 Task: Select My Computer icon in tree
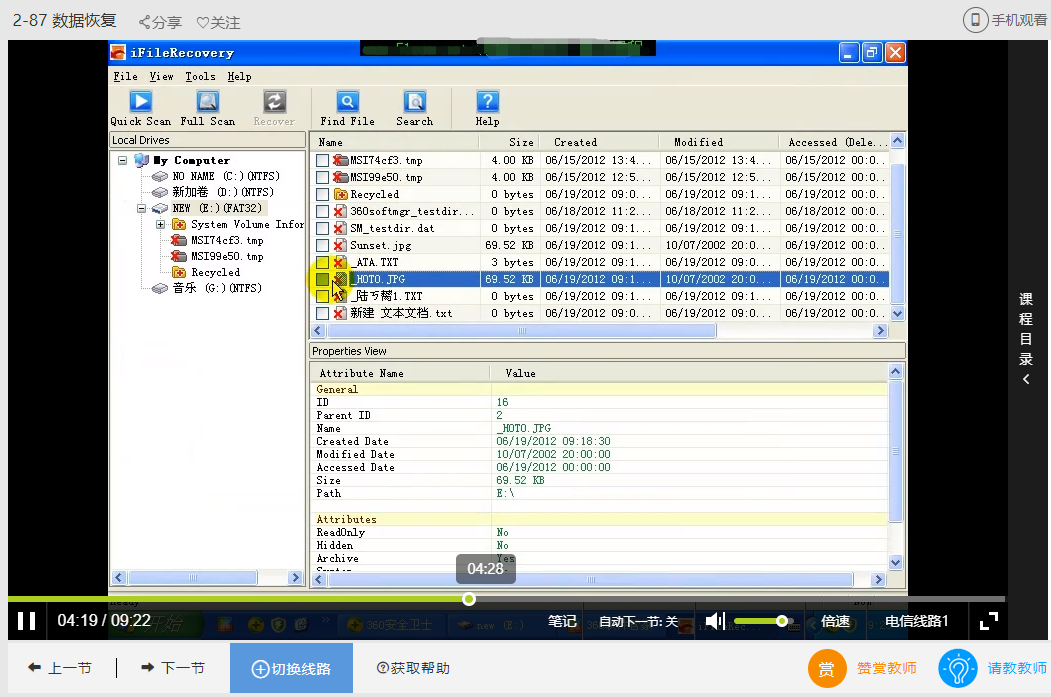141,160
